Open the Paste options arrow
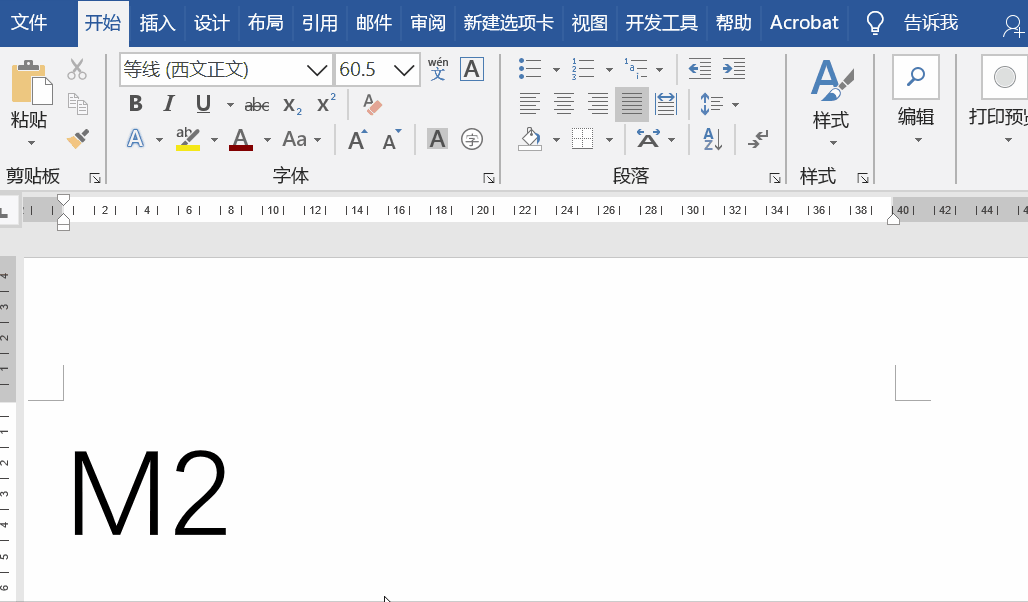The width and height of the screenshot is (1028, 602). (31, 143)
